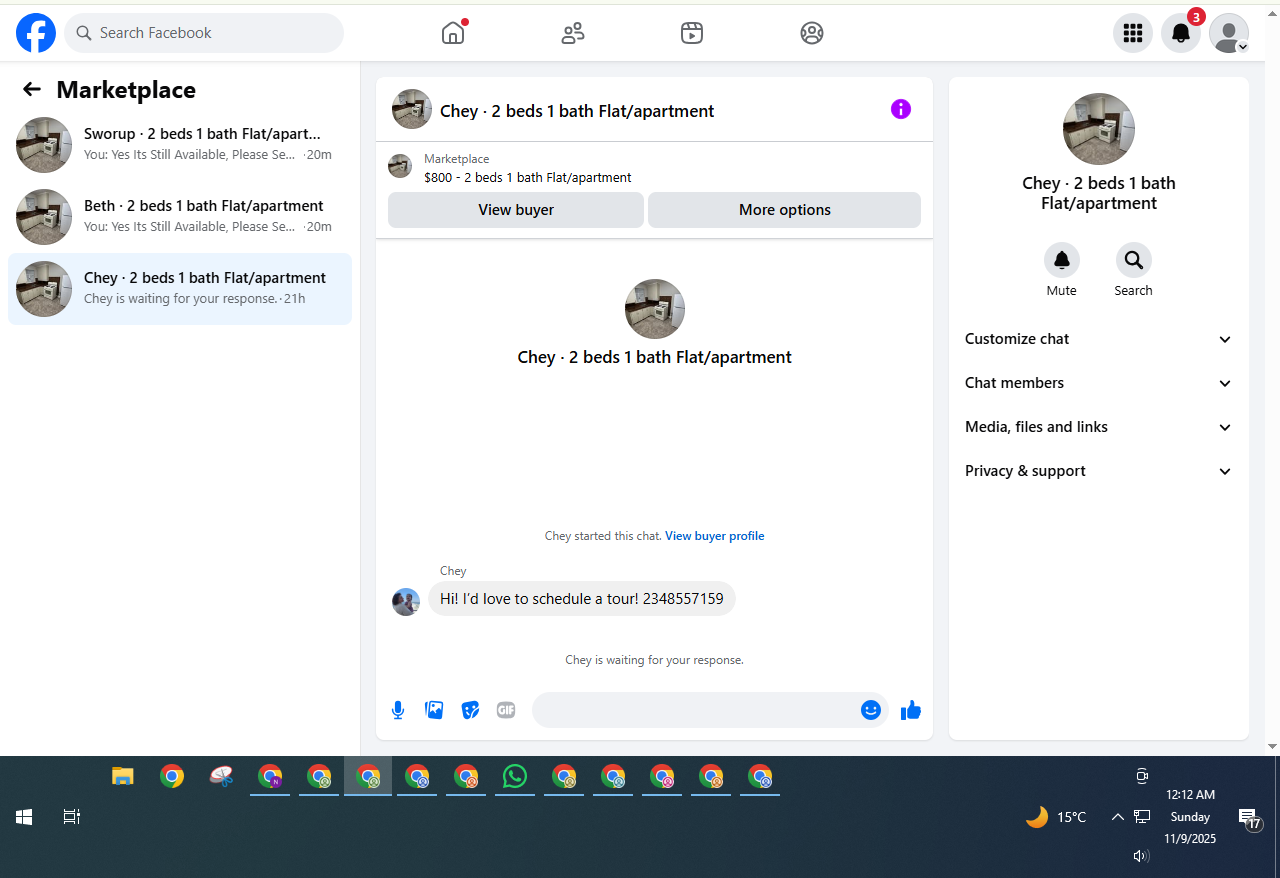
Task: Send a thumbs-up like
Action: pos(911,710)
